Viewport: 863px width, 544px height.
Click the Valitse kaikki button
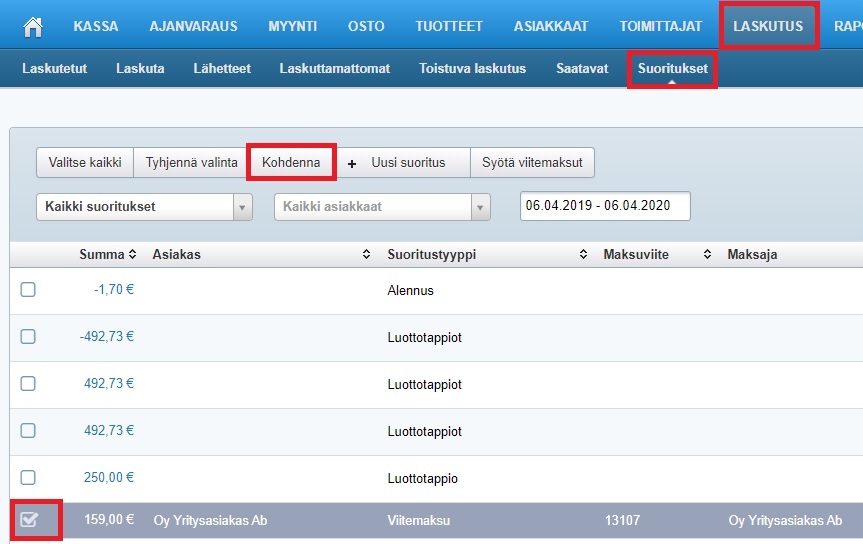point(85,163)
